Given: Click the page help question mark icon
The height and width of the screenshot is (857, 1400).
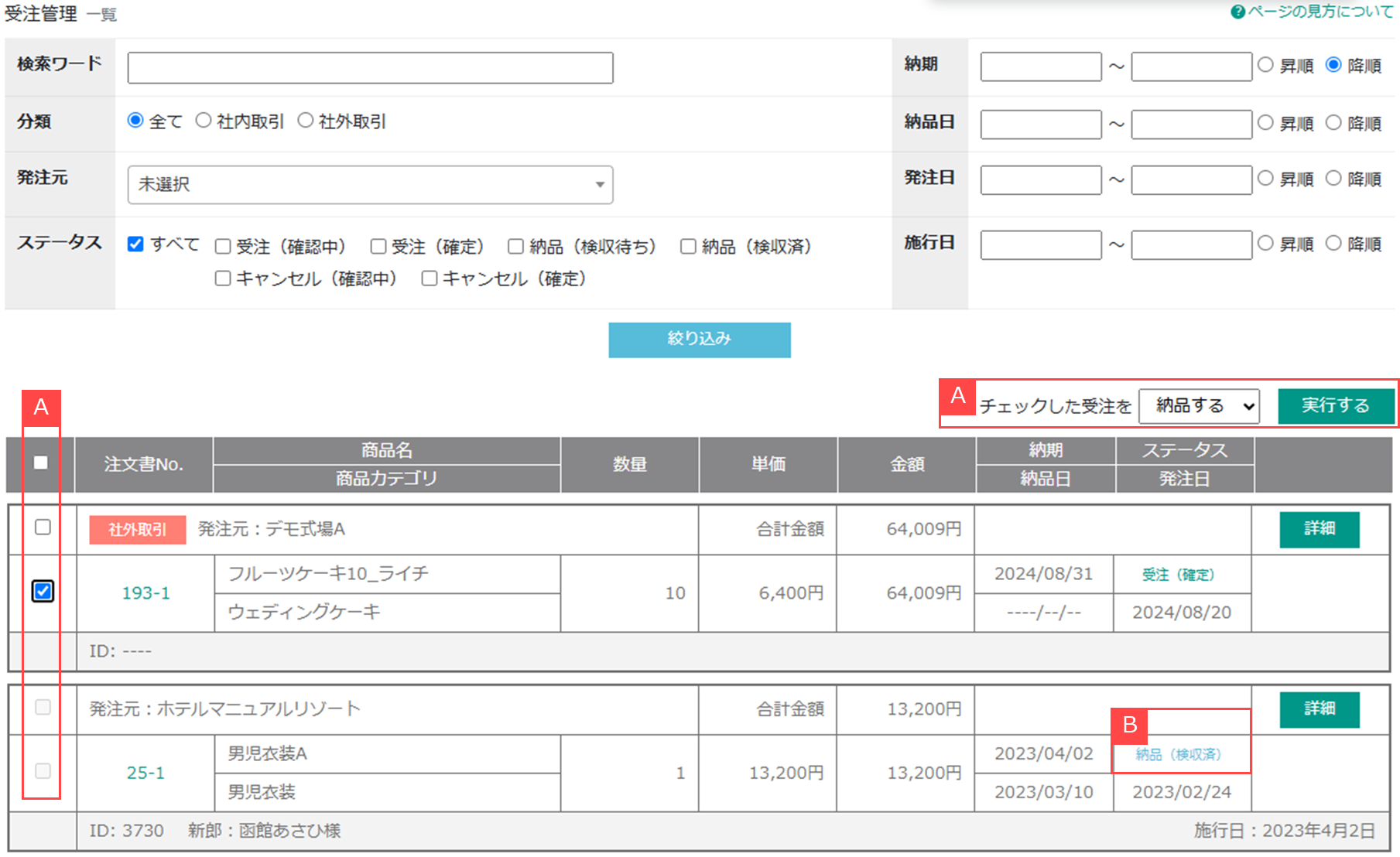Looking at the screenshot, I should click(1237, 12).
